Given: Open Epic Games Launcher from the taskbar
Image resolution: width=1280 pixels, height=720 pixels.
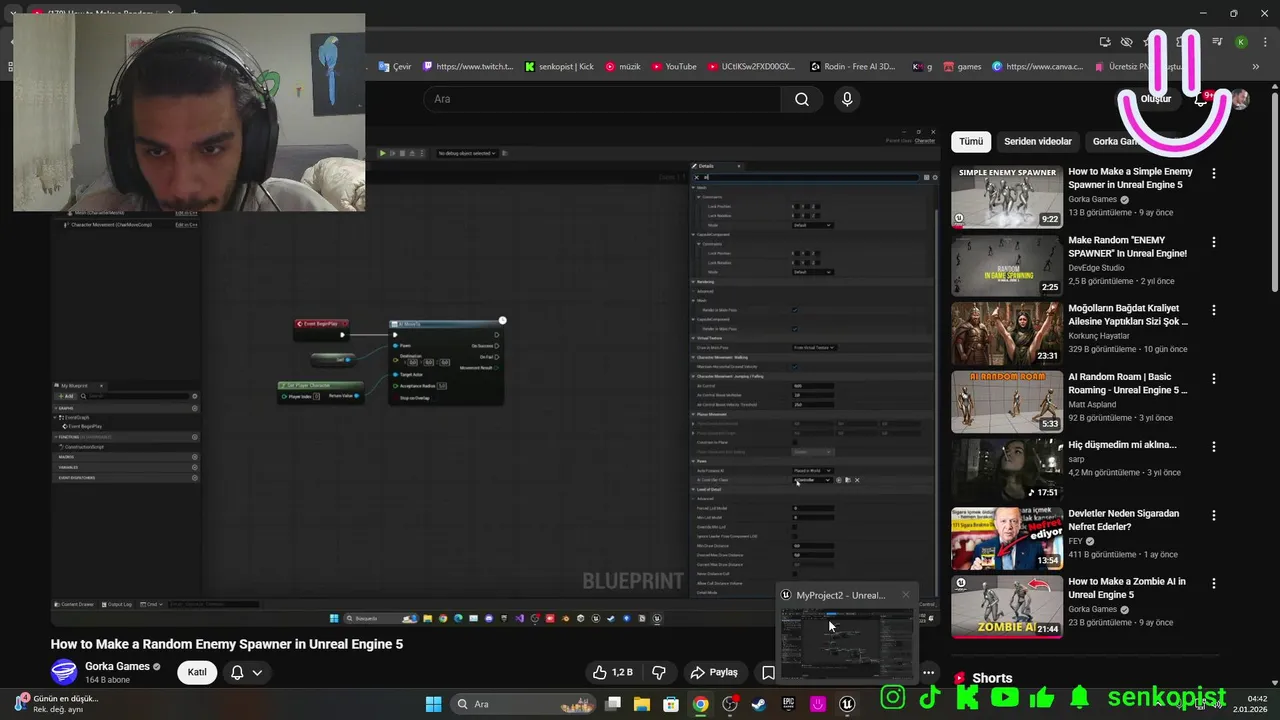Looking at the screenshot, I should (788, 704).
